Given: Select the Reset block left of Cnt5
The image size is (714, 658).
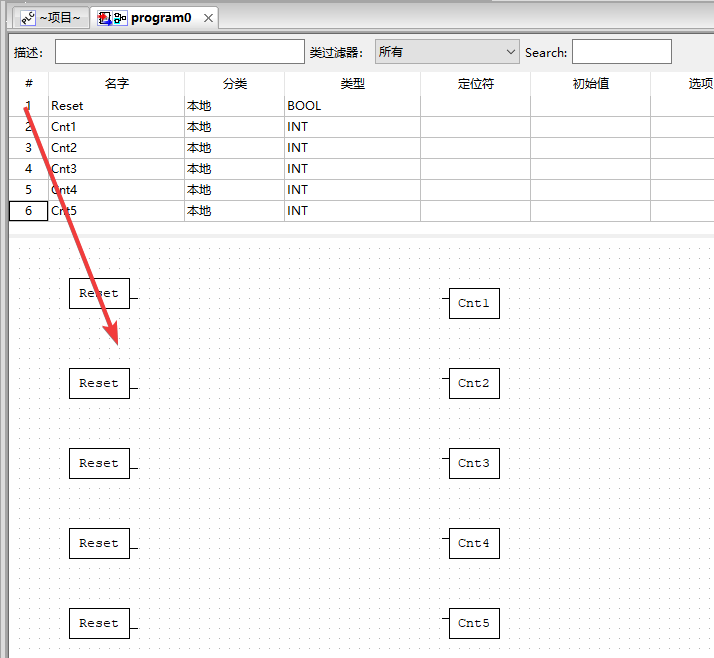Looking at the screenshot, I should coord(99,623).
